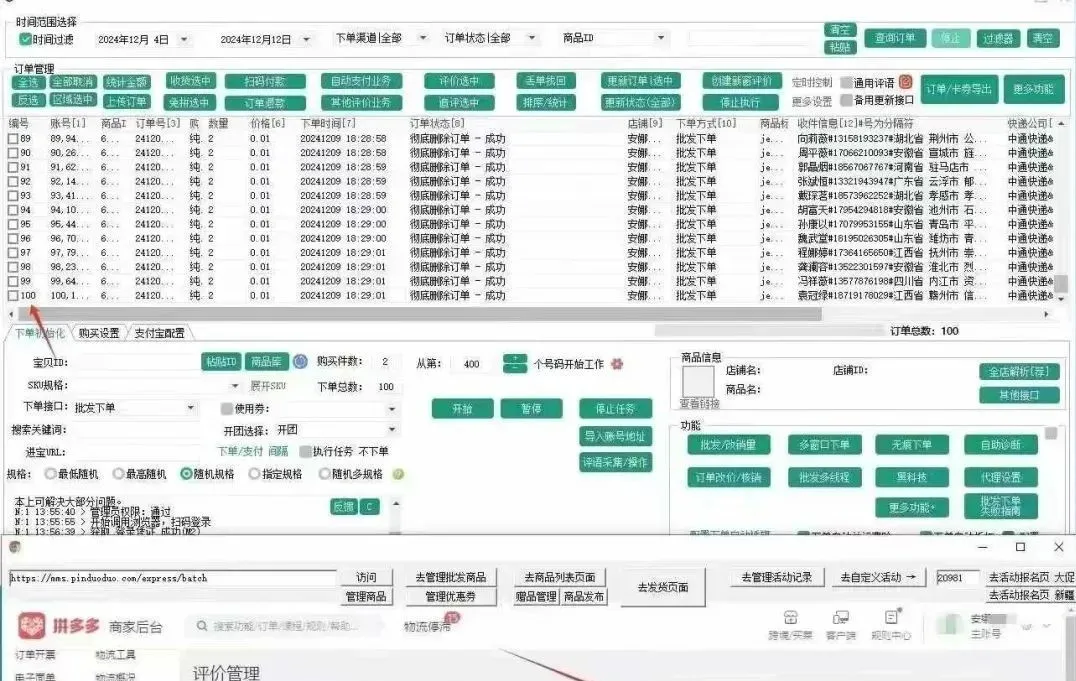Click the pinduoduo URL address field
This screenshot has width=1076, height=681.
(x=170, y=578)
